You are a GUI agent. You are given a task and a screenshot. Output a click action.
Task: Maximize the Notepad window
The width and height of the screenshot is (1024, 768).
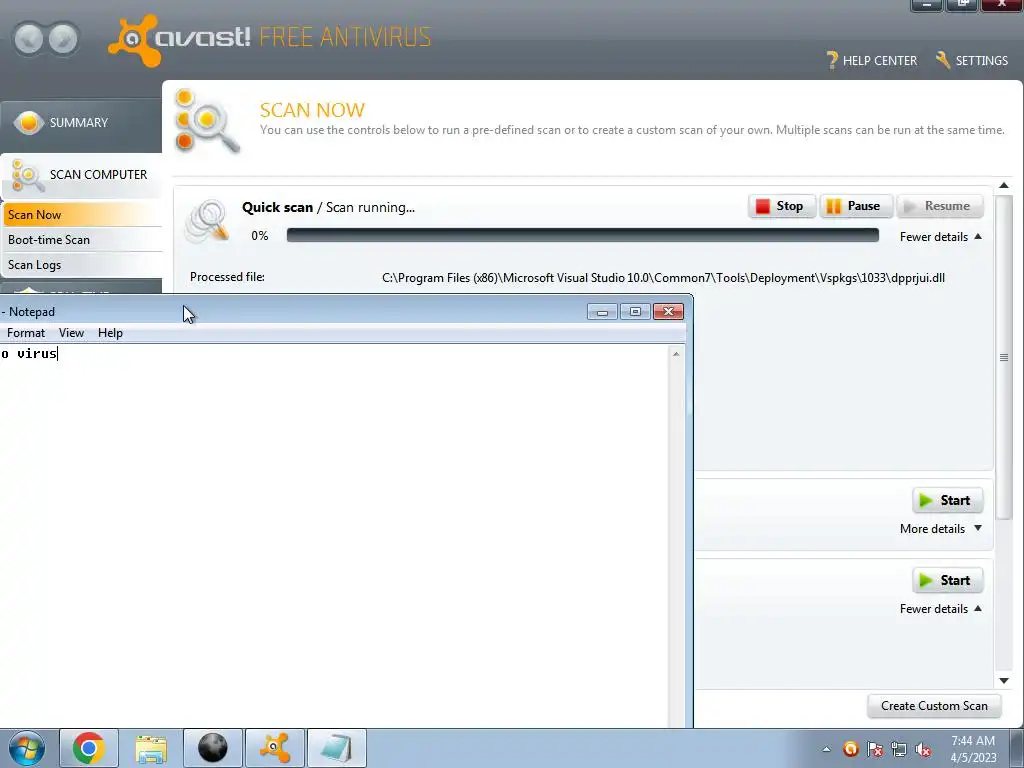click(635, 312)
